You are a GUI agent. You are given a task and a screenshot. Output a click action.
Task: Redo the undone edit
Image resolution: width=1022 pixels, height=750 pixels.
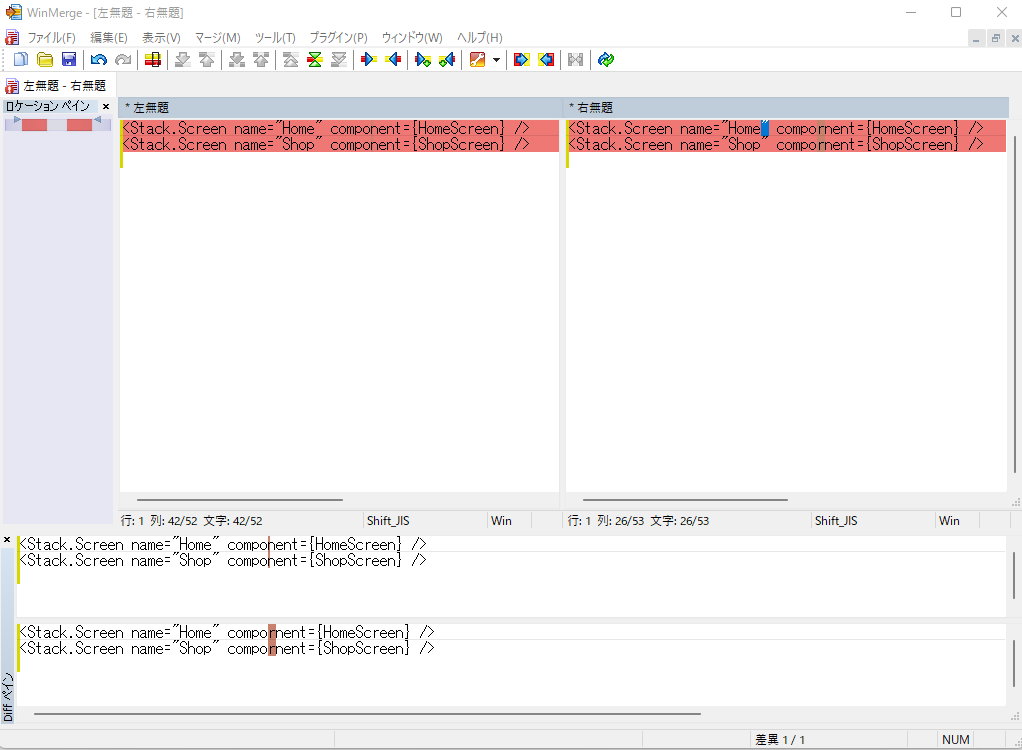click(123, 60)
